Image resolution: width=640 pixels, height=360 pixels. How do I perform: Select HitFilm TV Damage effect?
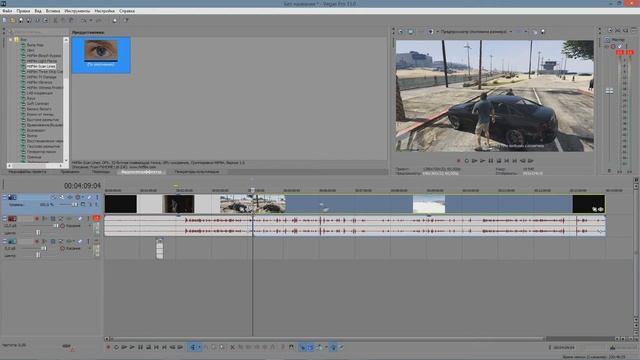[41, 77]
